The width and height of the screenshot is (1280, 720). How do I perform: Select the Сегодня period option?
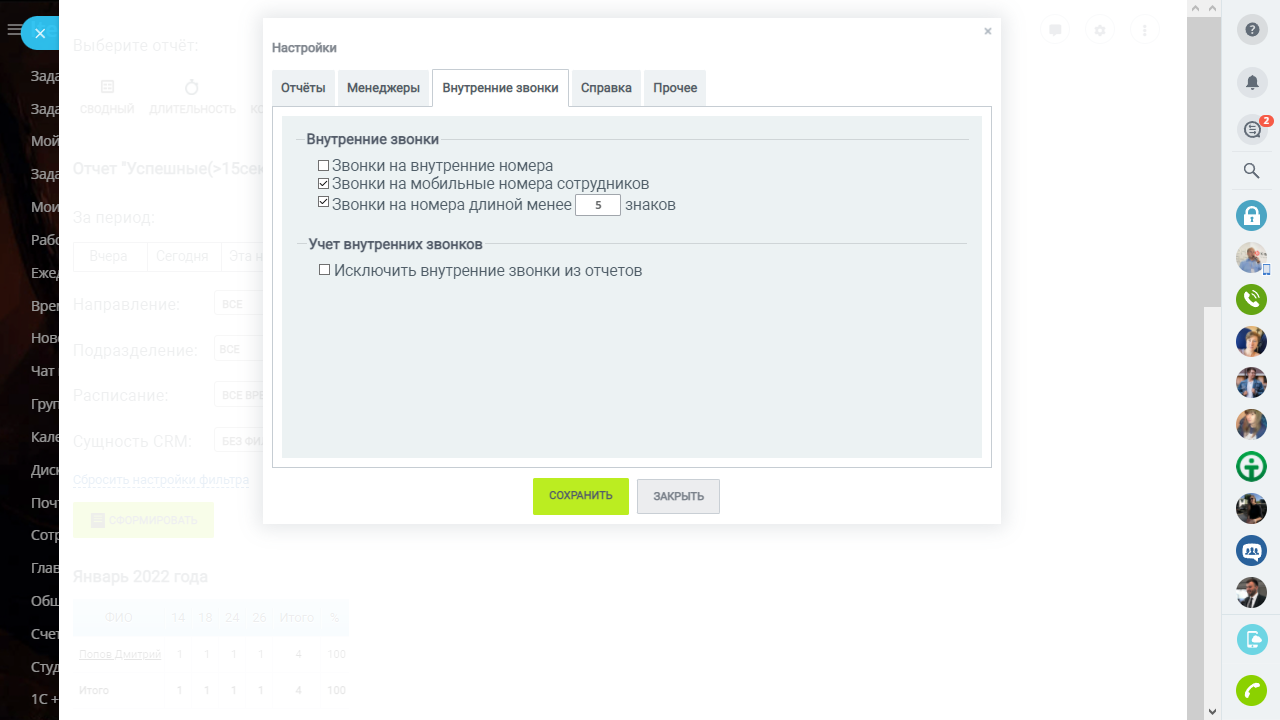tap(182, 256)
